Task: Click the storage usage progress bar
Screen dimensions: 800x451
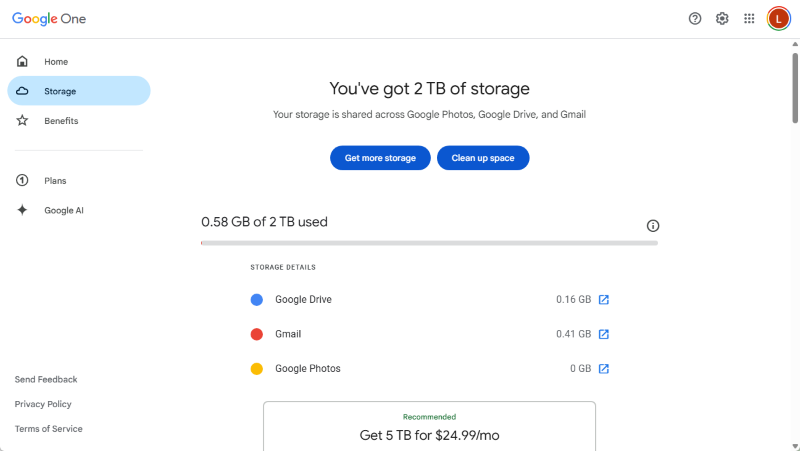Action: tap(430, 243)
